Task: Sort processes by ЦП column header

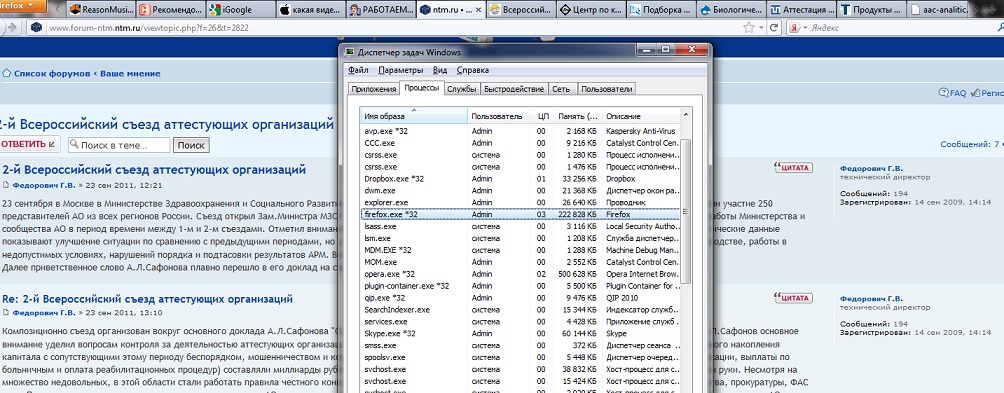Action: pyautogui.click(x=543, y=116)
